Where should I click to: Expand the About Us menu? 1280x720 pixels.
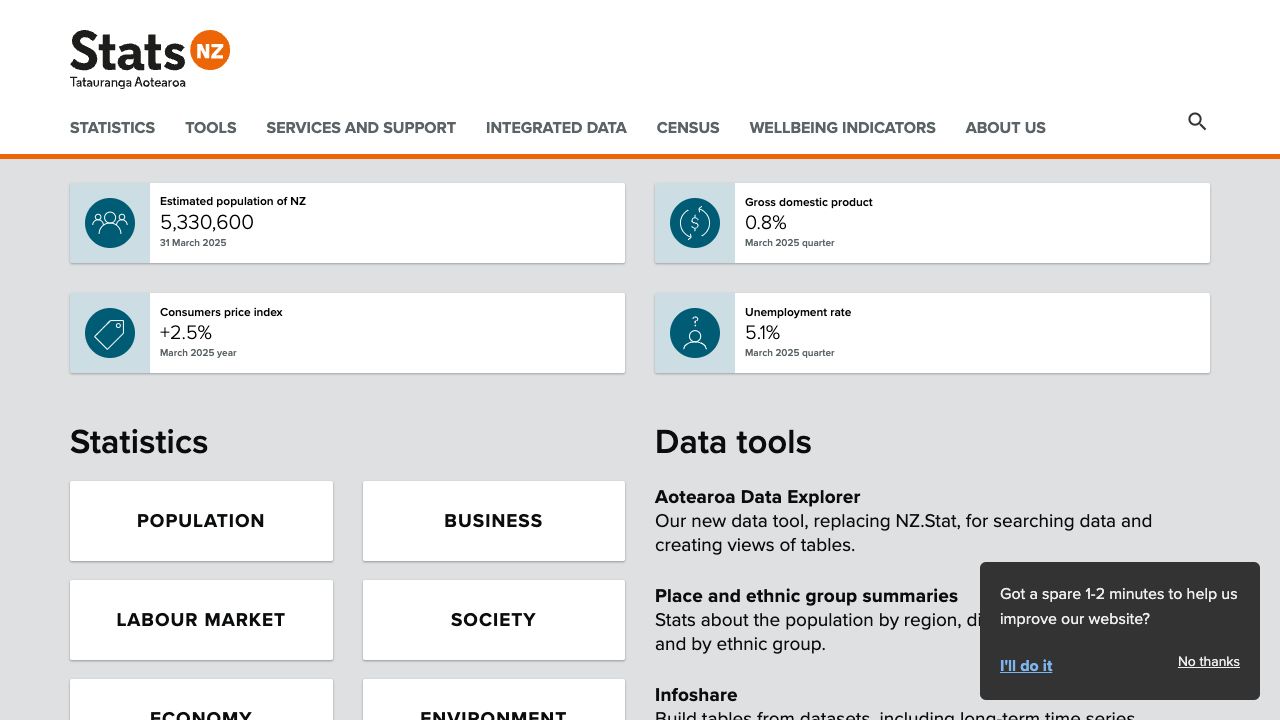tap(1005, 128)
